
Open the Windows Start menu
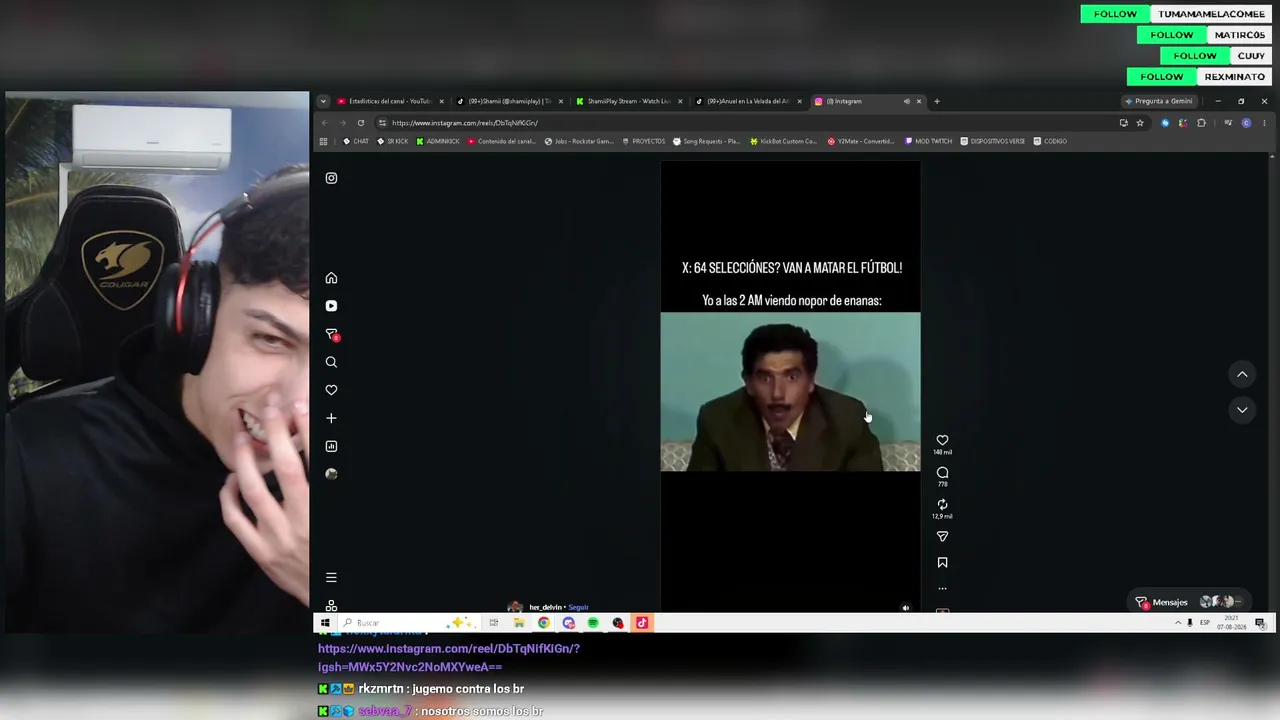324,623
